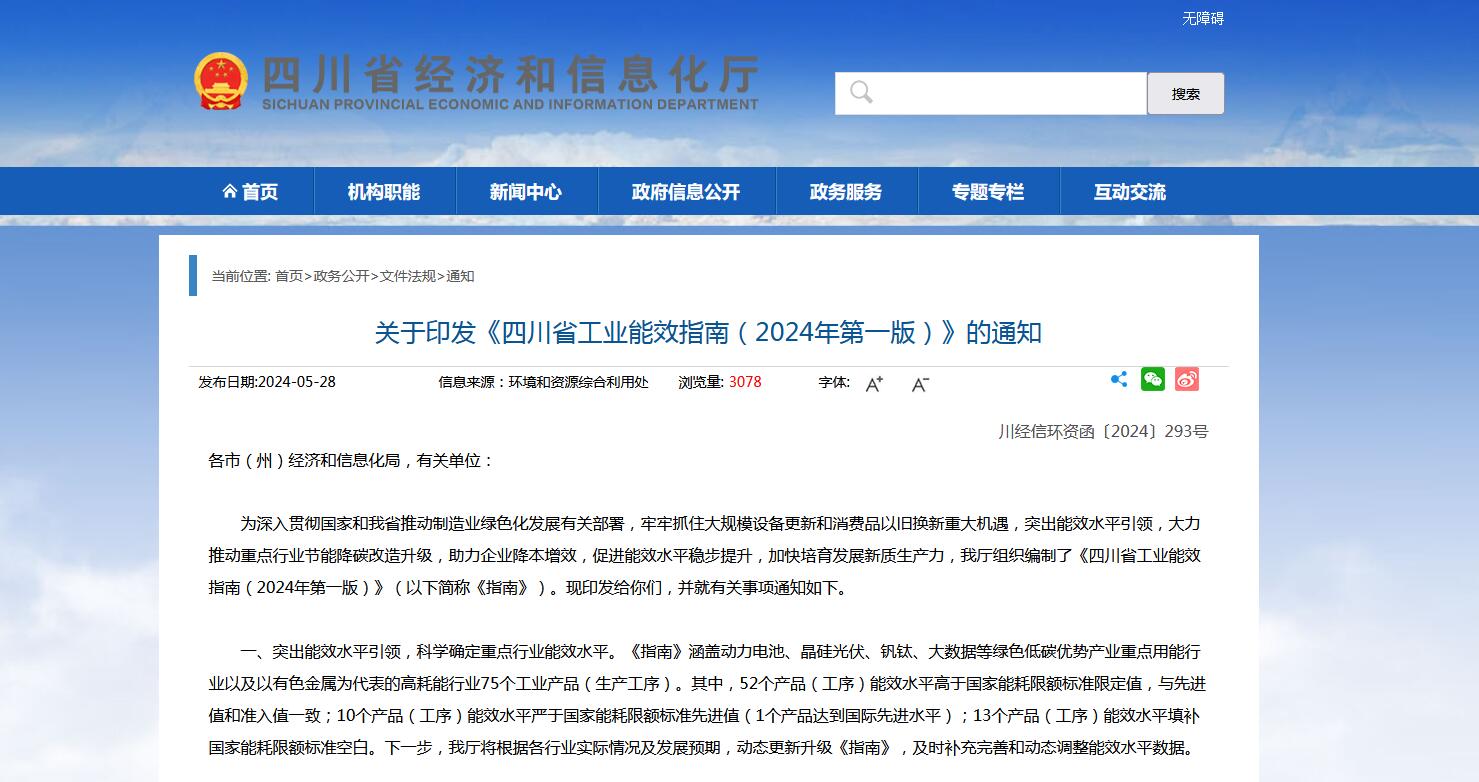This screenshot has width=1479, height=782.
Task: Go to 首页 in breadcrumb
Action: point(289,276)
